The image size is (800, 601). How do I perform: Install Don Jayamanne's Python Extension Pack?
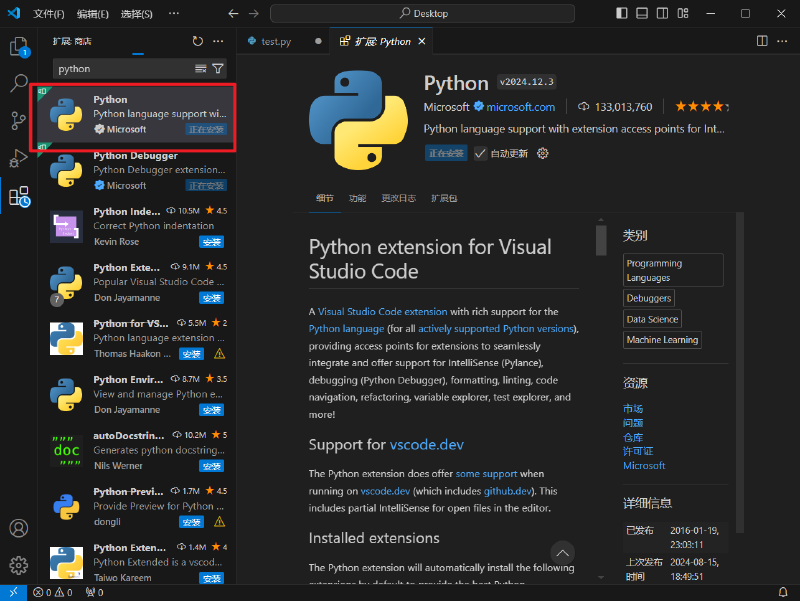pos(211,298)
